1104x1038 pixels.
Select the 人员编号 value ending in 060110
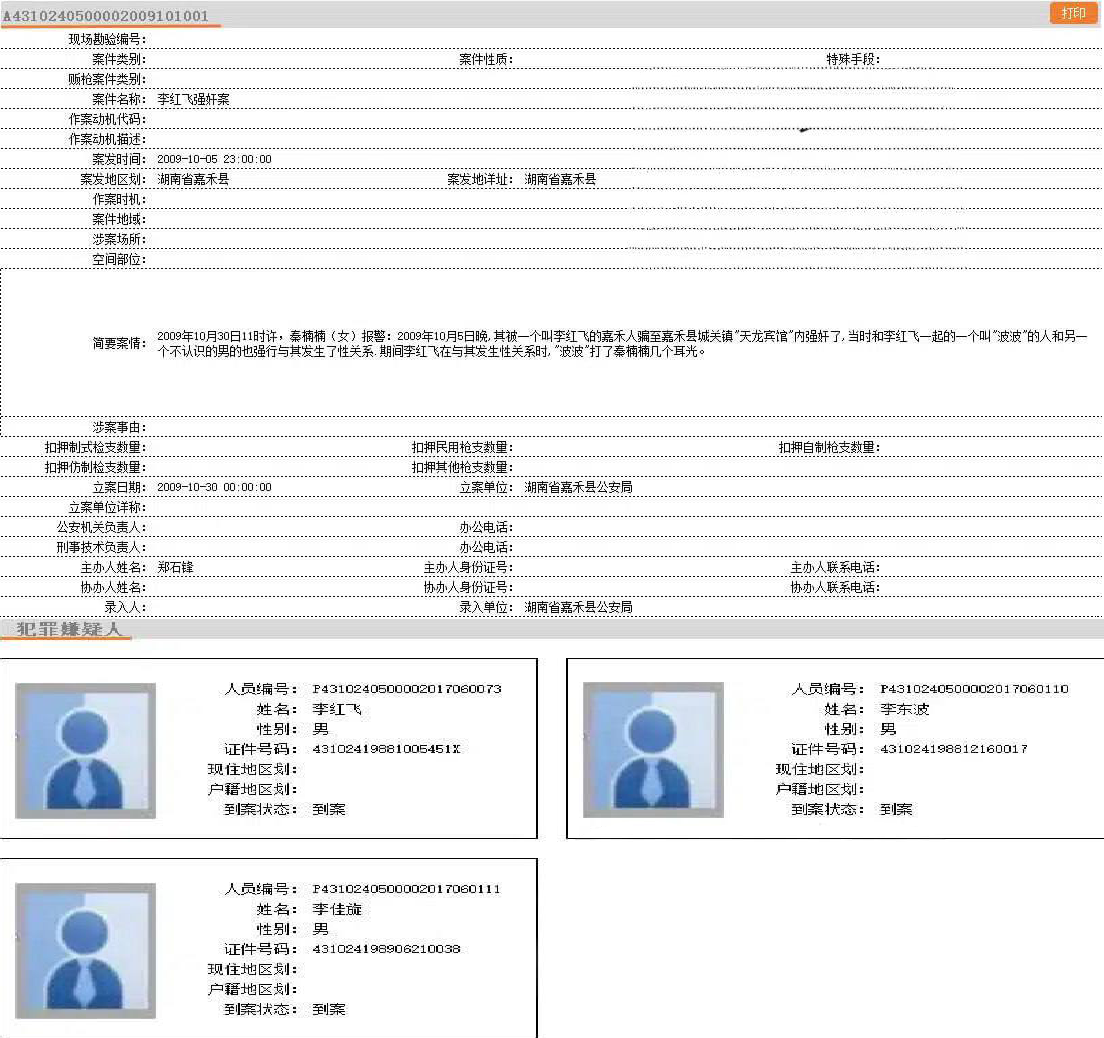pyautogui.click(x=973, y=689)
